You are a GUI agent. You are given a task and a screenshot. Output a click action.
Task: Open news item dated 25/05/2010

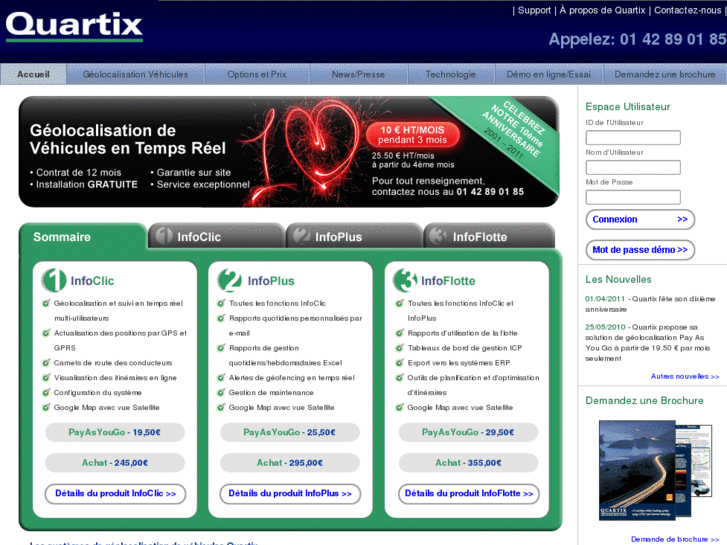click(x=648, y=343)
